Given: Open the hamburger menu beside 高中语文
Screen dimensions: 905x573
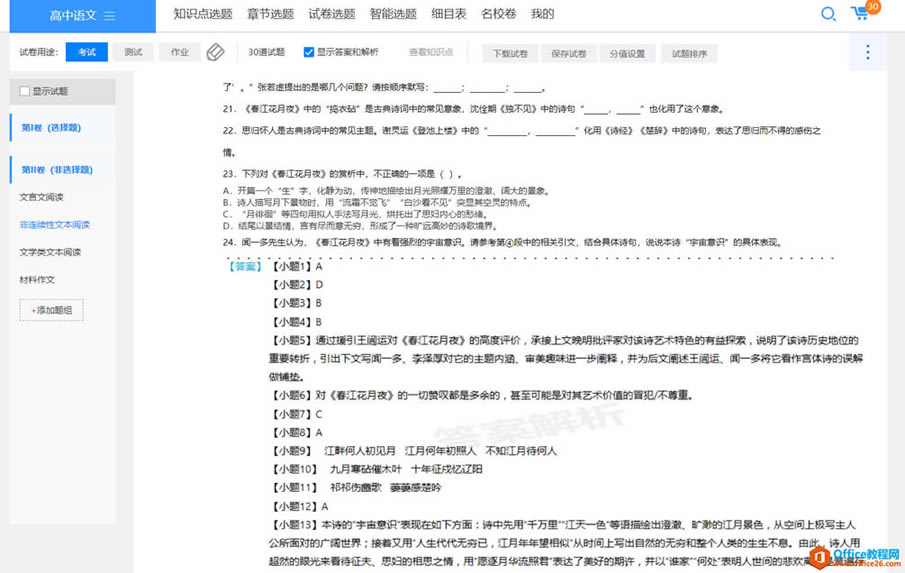Looking at the screenshot, I should point(110,16).
